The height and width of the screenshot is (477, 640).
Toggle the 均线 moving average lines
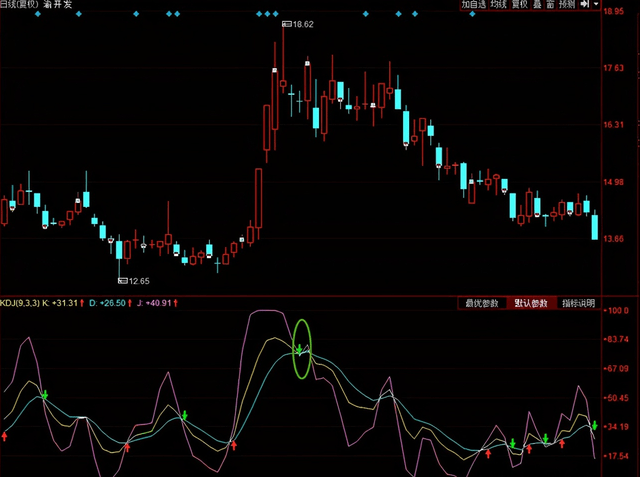coord(498,4)
